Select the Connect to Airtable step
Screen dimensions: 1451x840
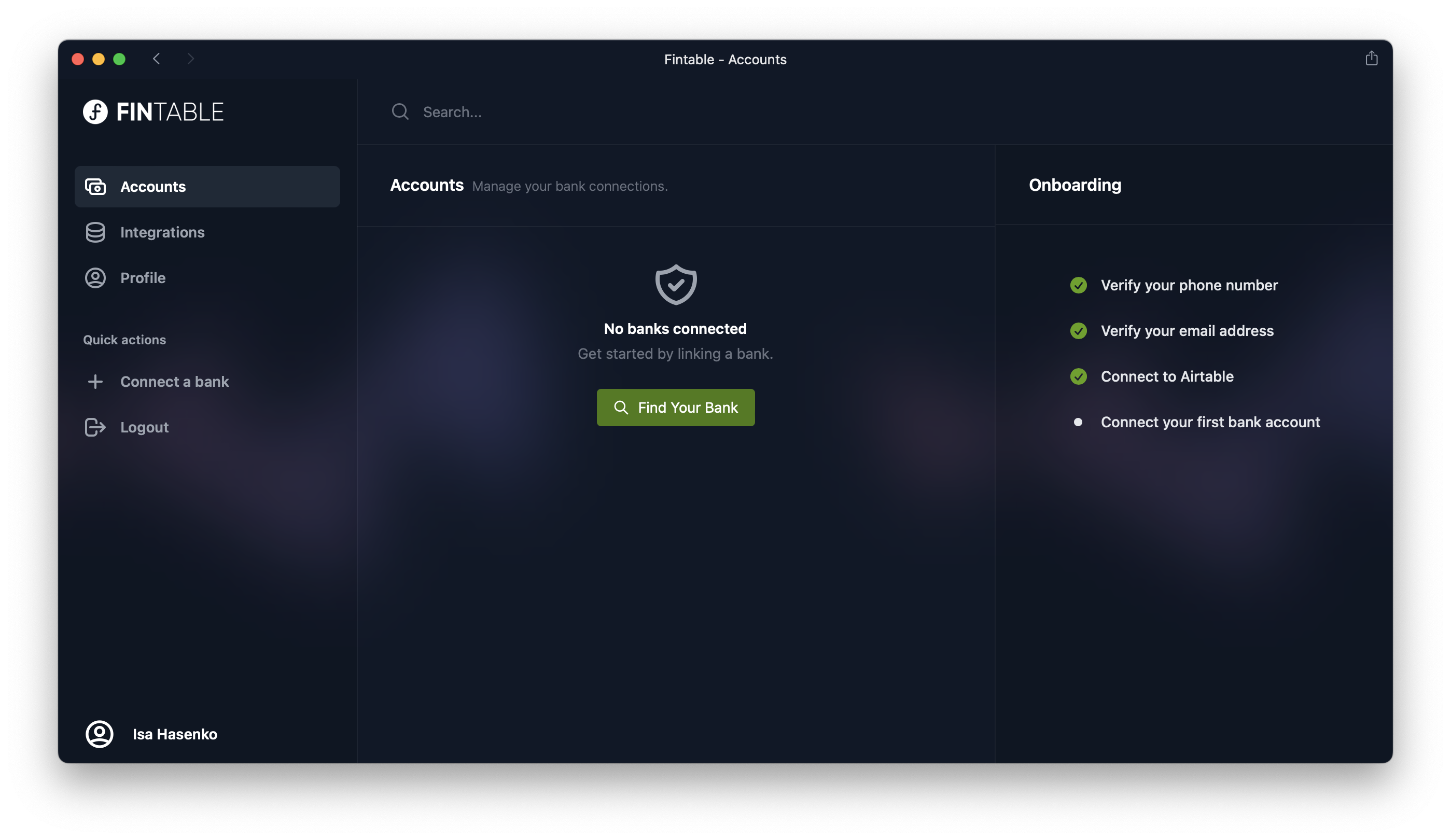[x=1167, y=376]
